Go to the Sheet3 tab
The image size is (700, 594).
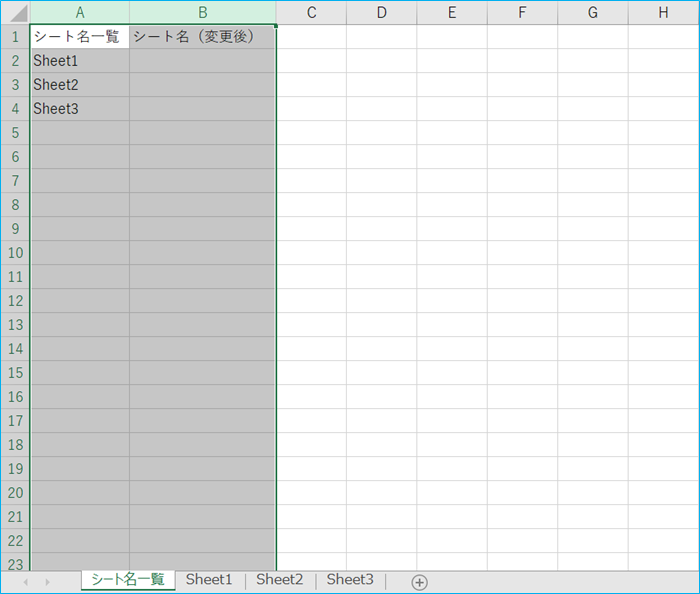[x=350, y=580]
